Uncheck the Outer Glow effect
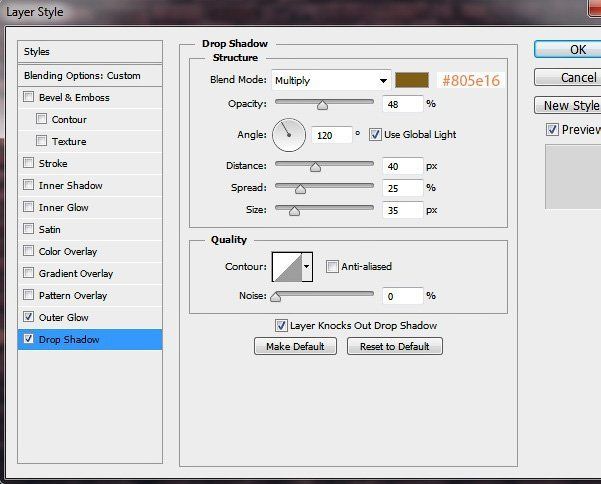This screenshot has height=484, width=601. (x=28, y=317)
